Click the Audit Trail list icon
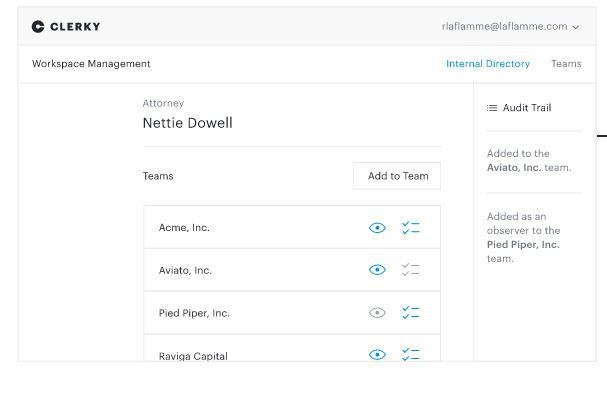Screen dimensions: 607x412 492,108
